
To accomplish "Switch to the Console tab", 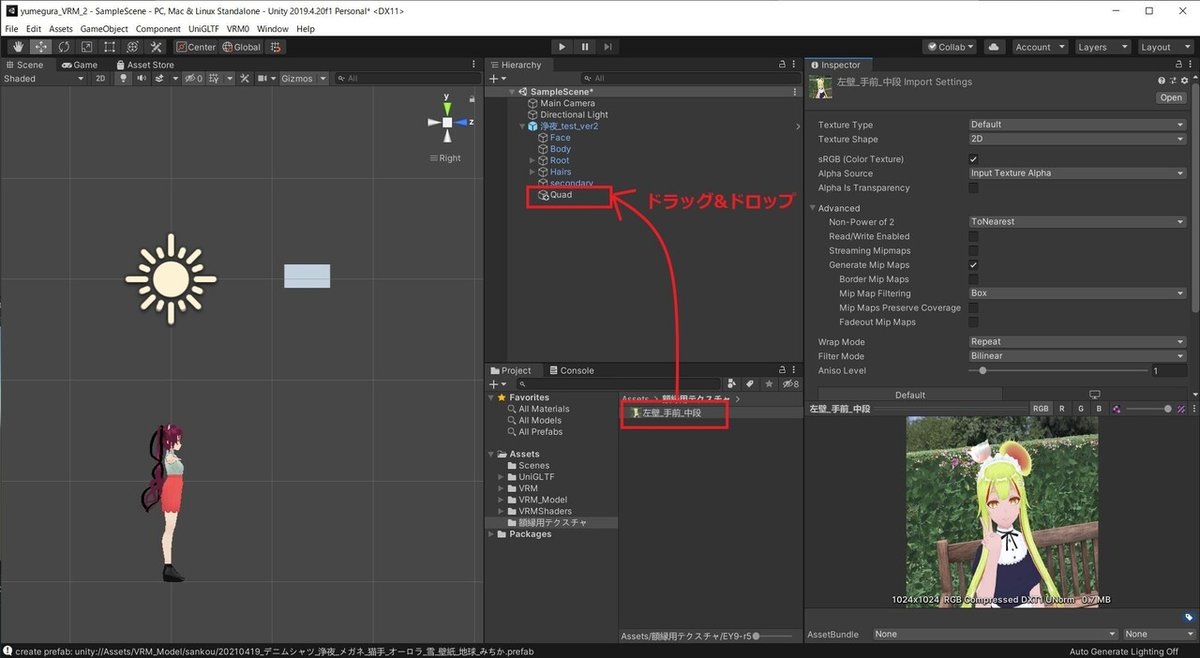I will point(571,370).
